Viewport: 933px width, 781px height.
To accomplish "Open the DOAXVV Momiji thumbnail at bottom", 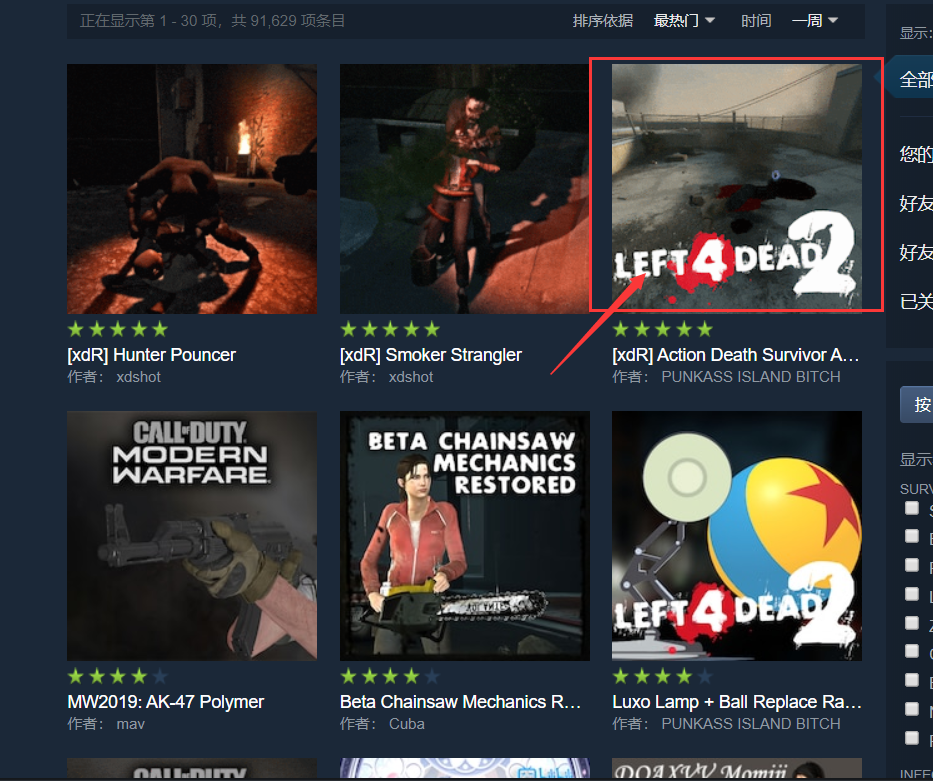I will pos(737,769).
